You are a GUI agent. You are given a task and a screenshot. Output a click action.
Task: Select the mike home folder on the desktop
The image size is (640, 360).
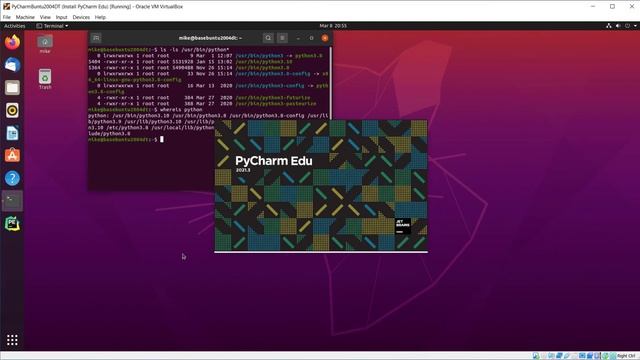coord(45,44)
